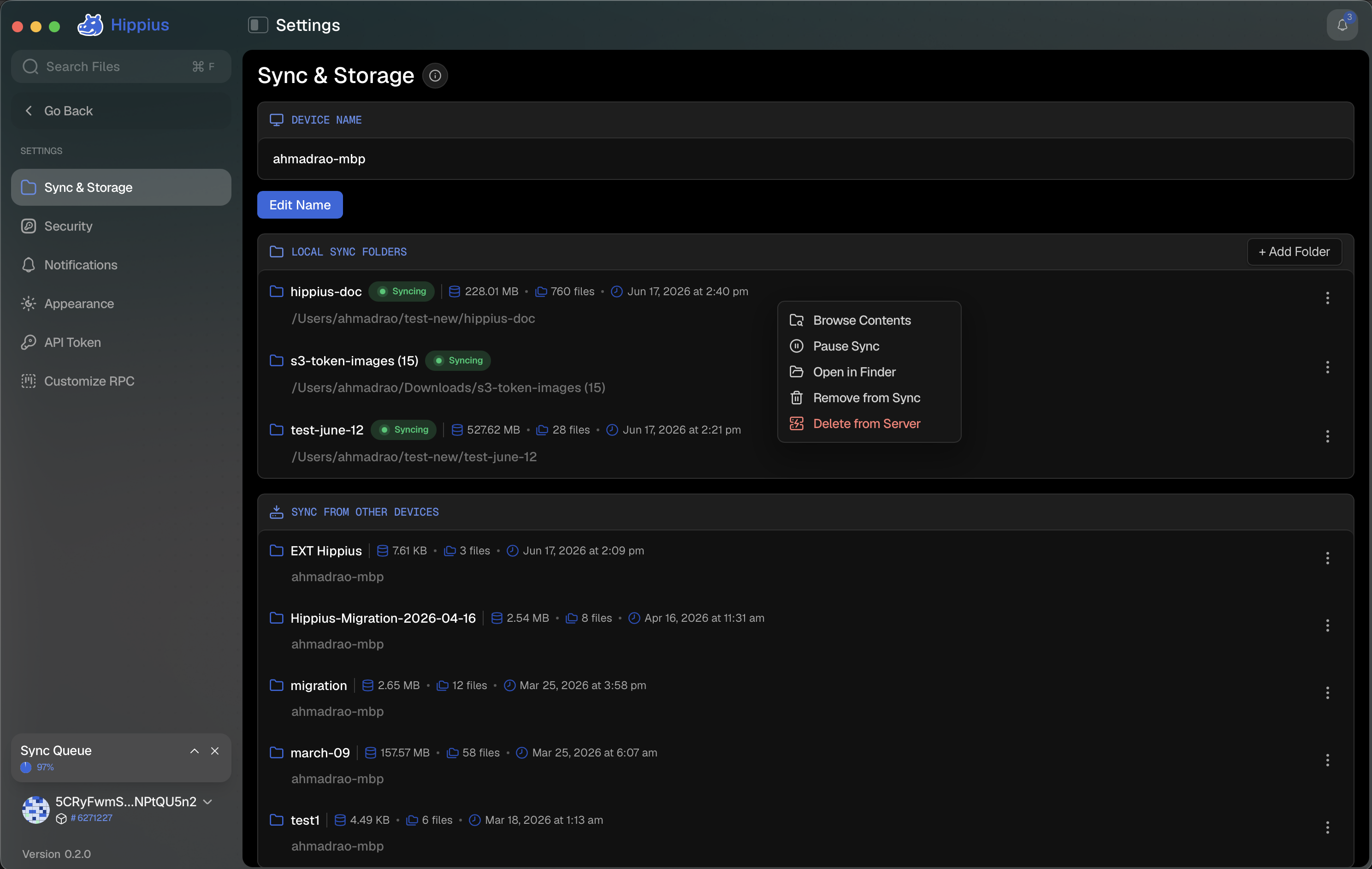Choose Open in Finder from menu

(869, 372)
